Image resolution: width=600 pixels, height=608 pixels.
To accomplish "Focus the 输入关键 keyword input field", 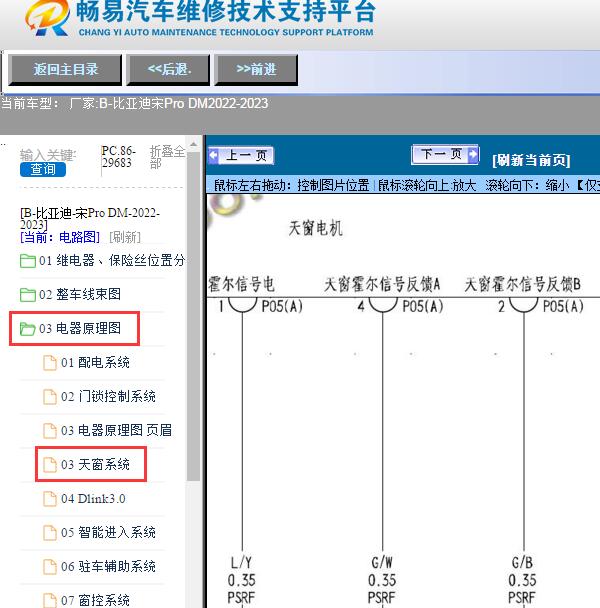I will tap(48, 155).
